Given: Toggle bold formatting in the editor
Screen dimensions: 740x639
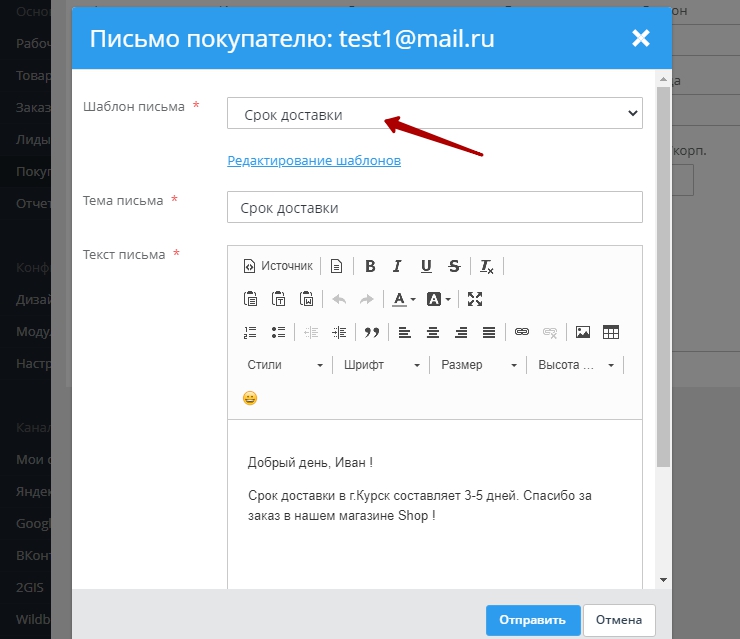Looking at the screenshot, I should (x=370, y=266).
